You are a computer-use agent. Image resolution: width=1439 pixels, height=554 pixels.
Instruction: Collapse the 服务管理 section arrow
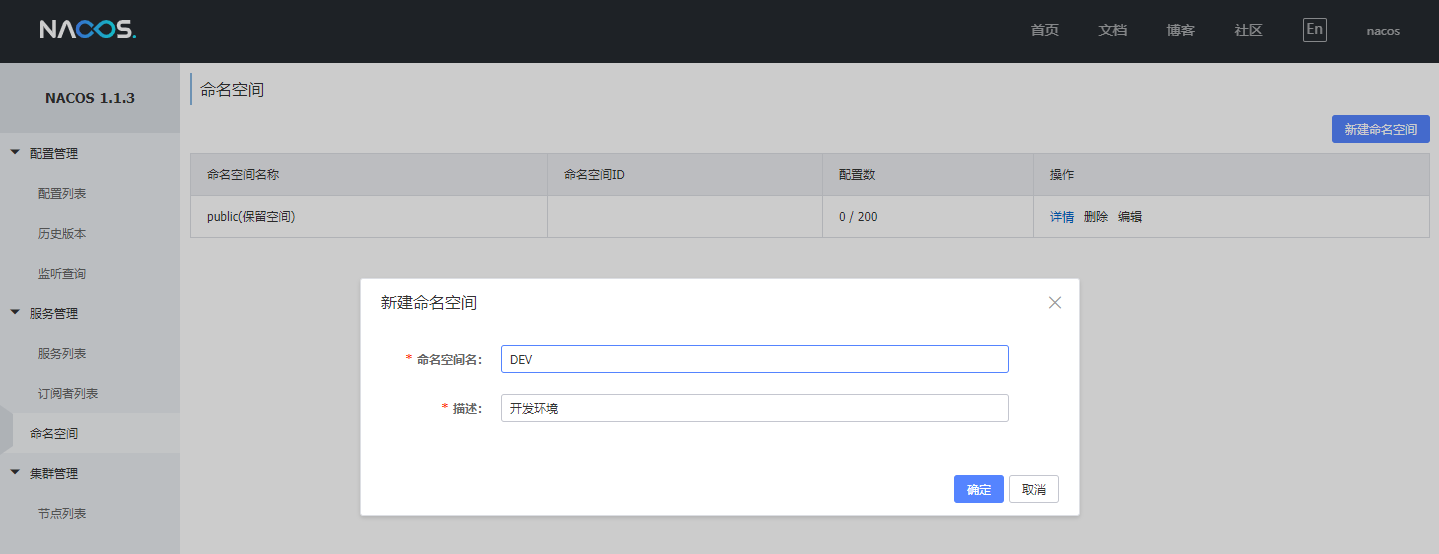click(x=15, y=313)
